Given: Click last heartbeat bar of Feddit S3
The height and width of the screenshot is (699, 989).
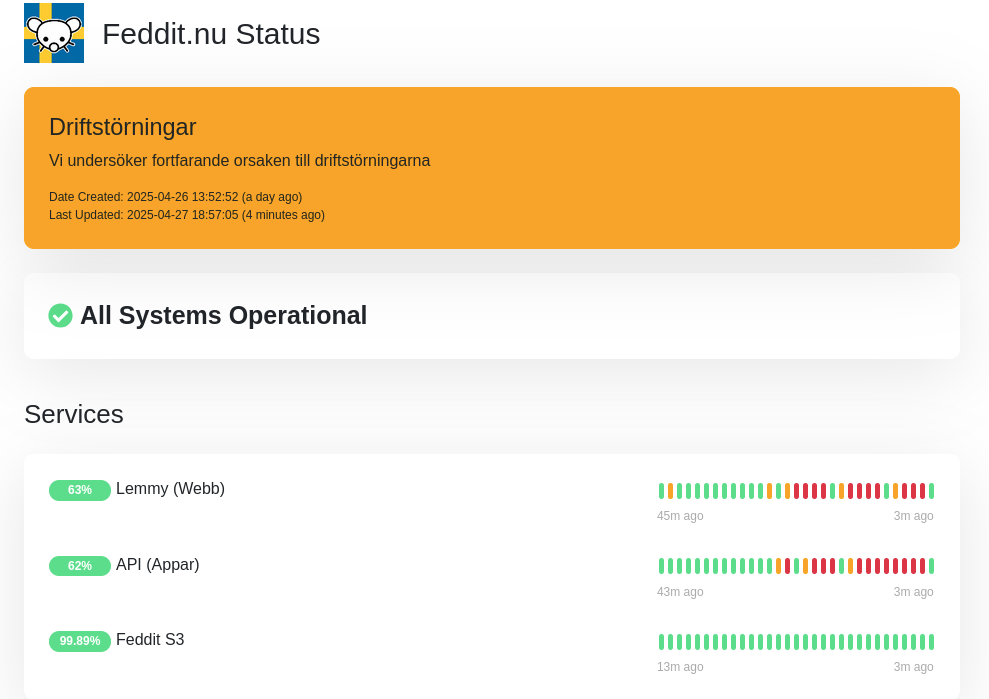Looking at the screenshot, I should [932, 642].
